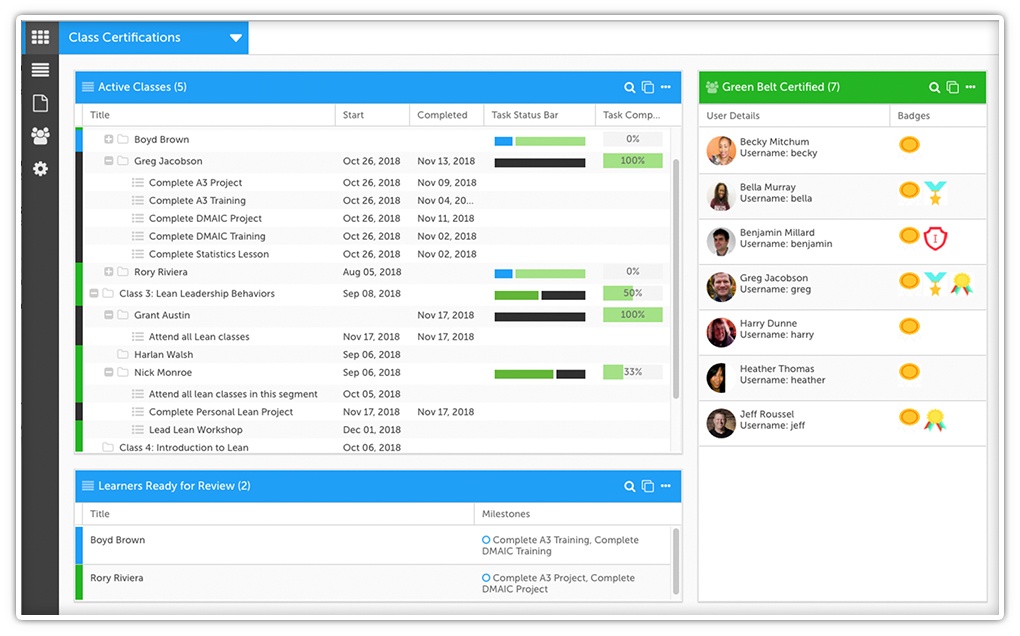Open the settings gear in sidebar
Viewport: 1020px width, 636px height.
[40, 169]
